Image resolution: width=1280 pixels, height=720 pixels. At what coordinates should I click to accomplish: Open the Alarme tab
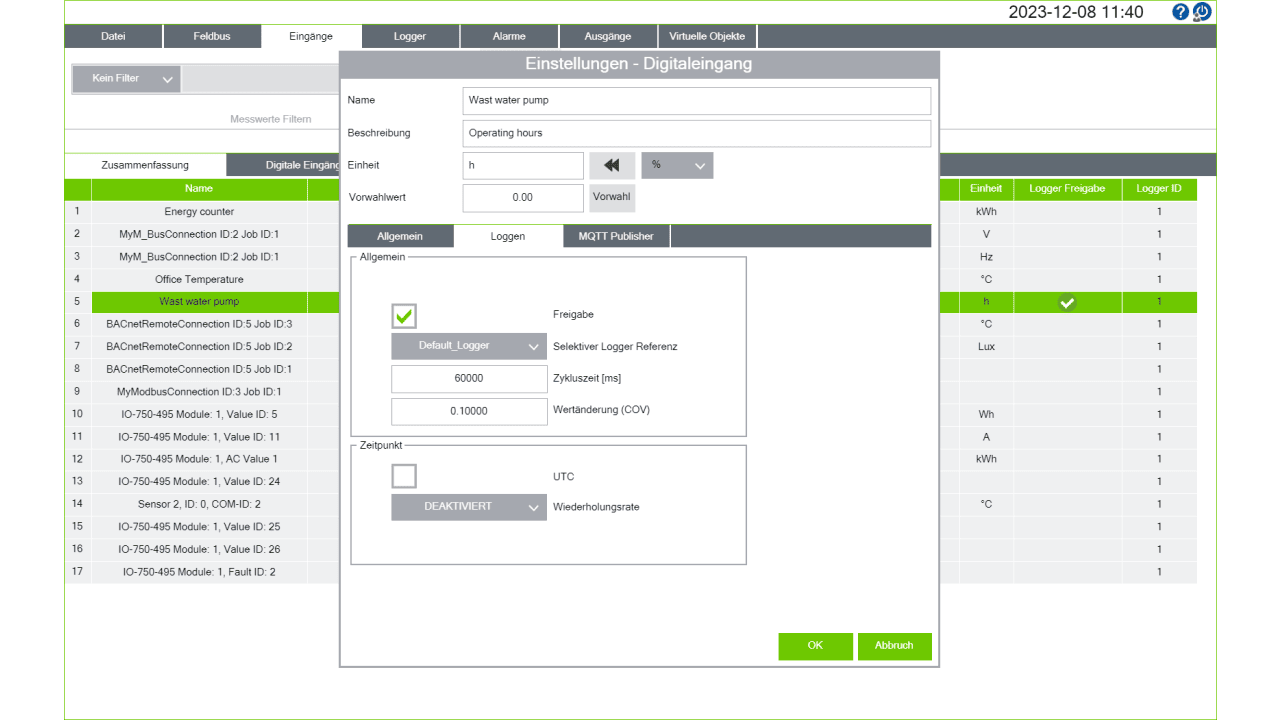[x=509, y=37]
